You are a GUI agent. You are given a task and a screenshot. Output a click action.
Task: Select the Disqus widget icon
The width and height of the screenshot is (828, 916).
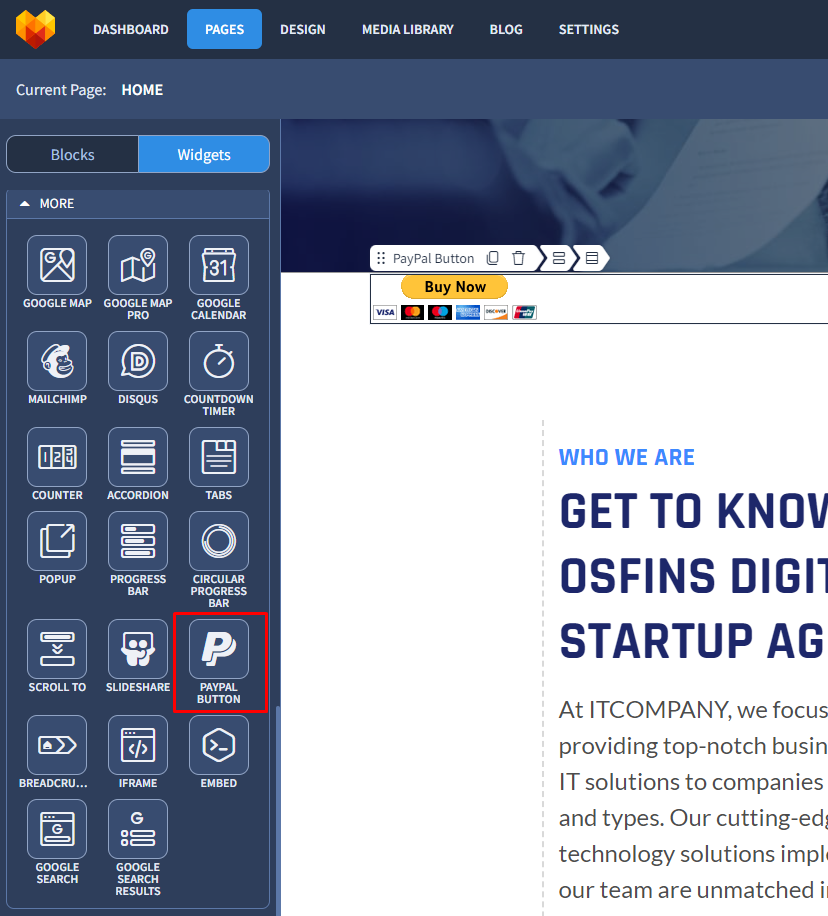pos(138,362)
